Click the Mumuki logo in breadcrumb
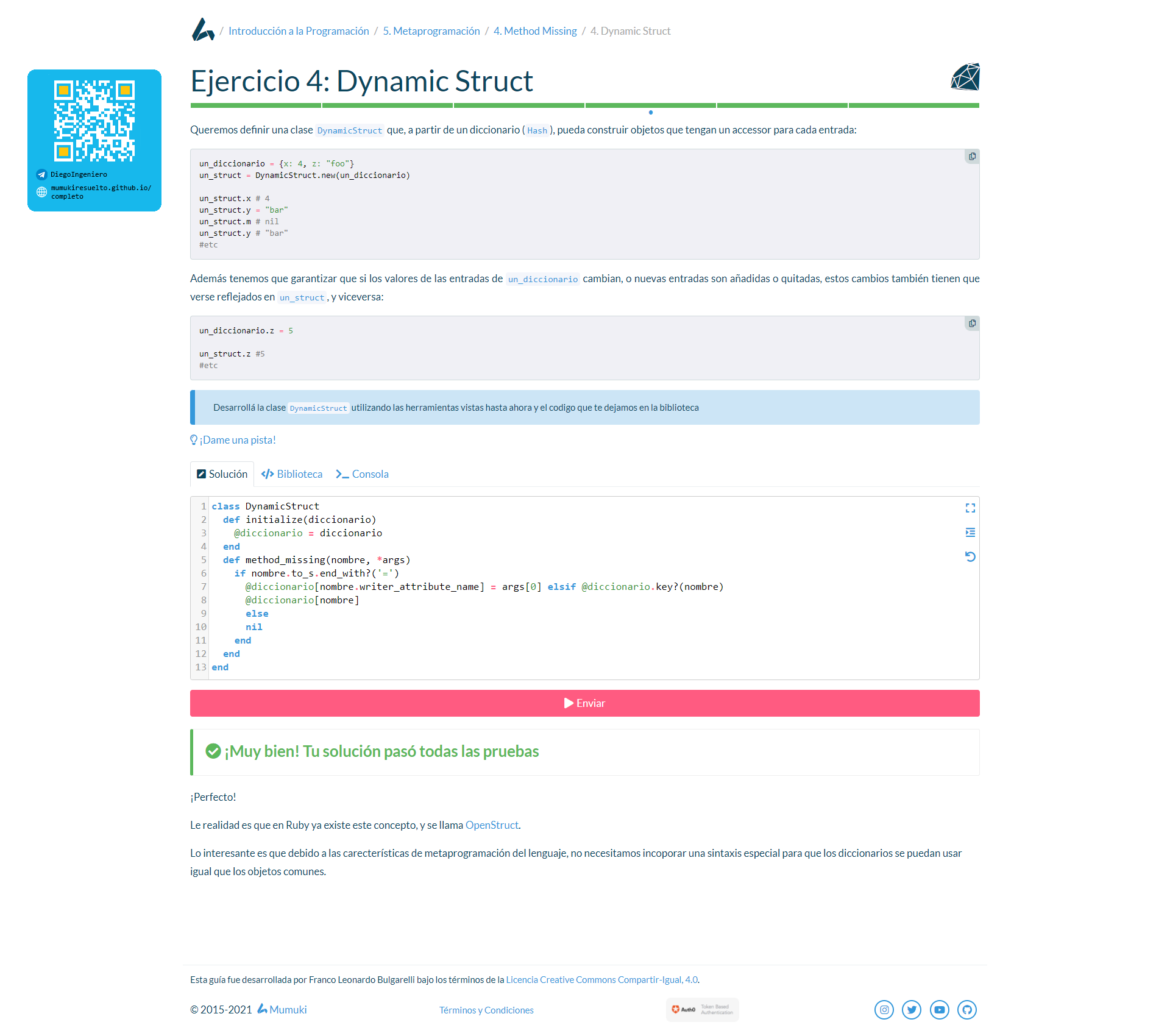Viewport: 1170px width, 1036px height. pos(203,30)
